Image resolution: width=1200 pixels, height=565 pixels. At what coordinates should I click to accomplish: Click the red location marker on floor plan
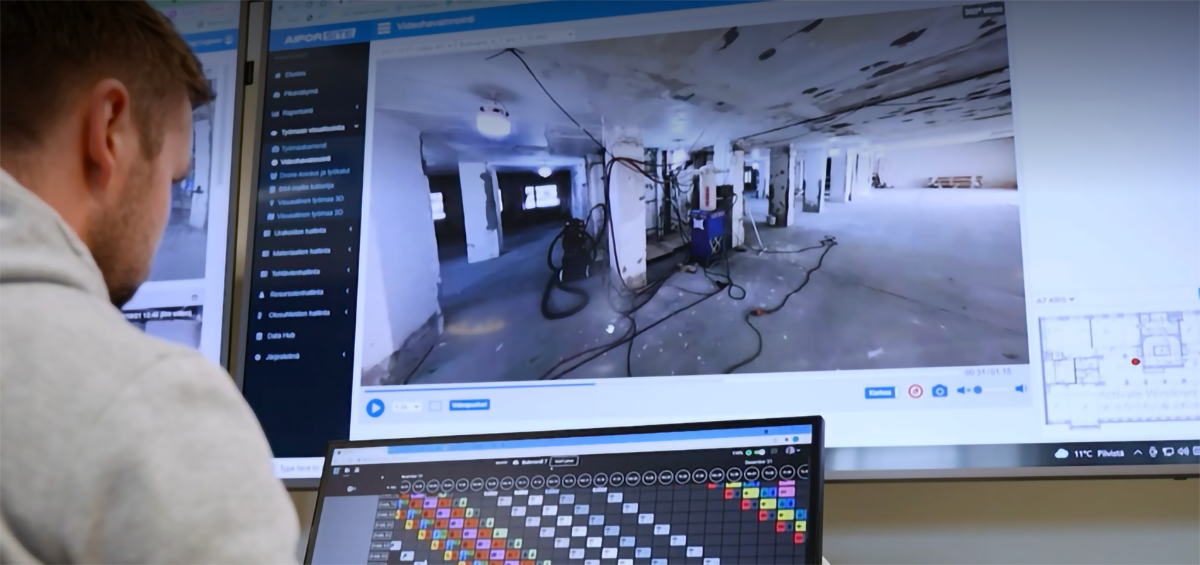click(x=1135, y=361)
